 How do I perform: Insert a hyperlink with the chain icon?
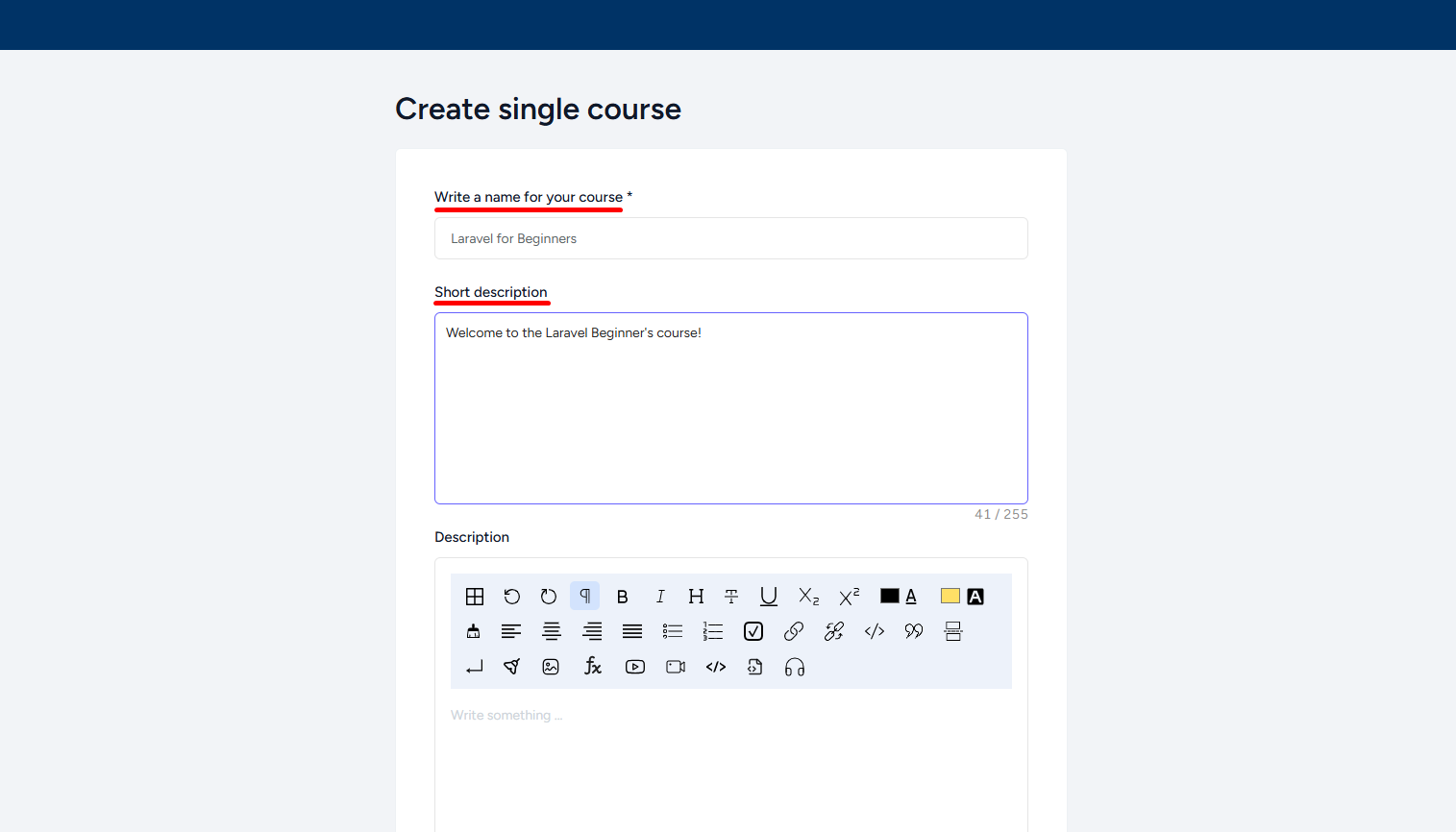coord(794,631)
